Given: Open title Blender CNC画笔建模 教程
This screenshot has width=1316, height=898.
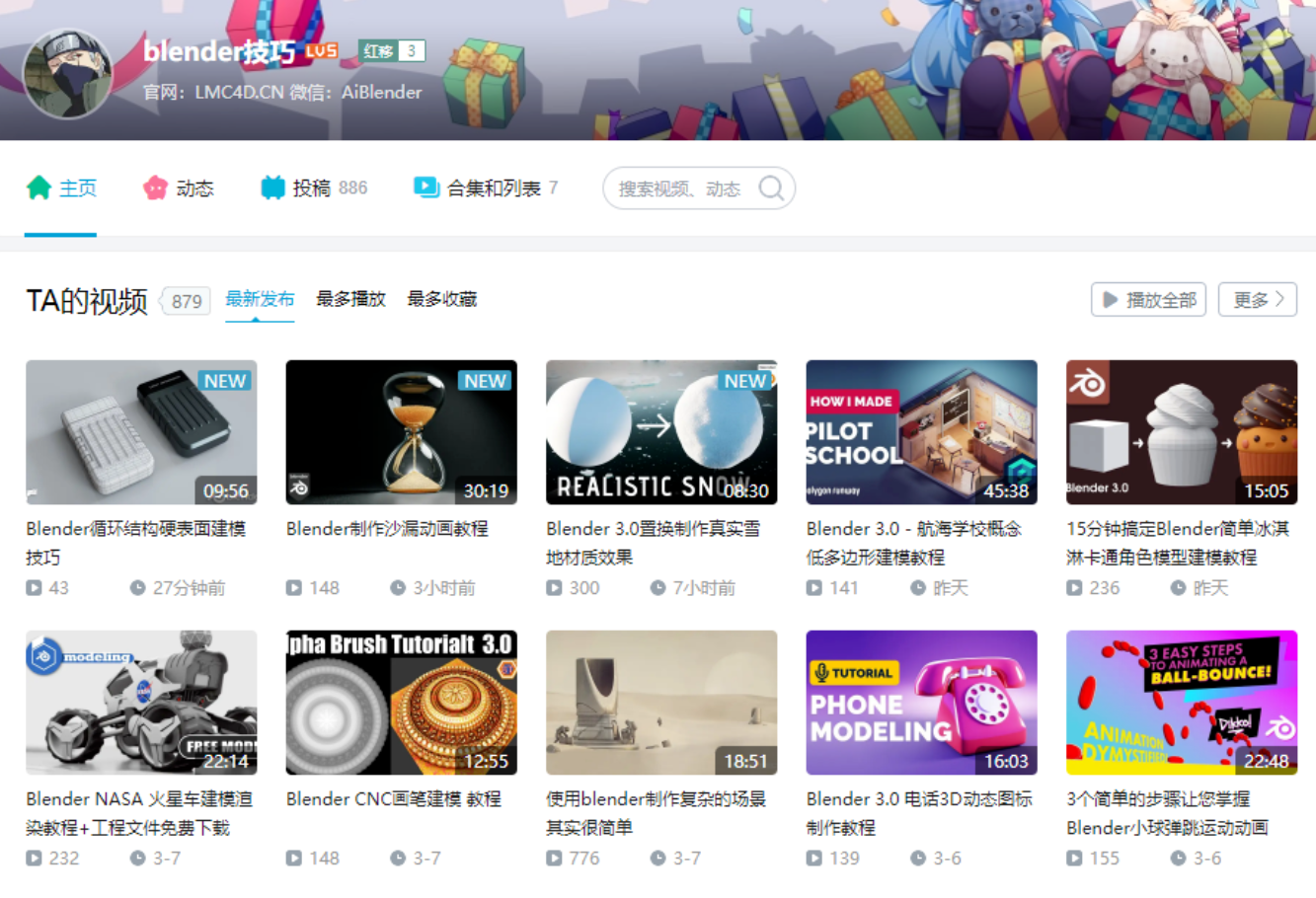Looking at the screenshot, I should click(x=394, y=799).
